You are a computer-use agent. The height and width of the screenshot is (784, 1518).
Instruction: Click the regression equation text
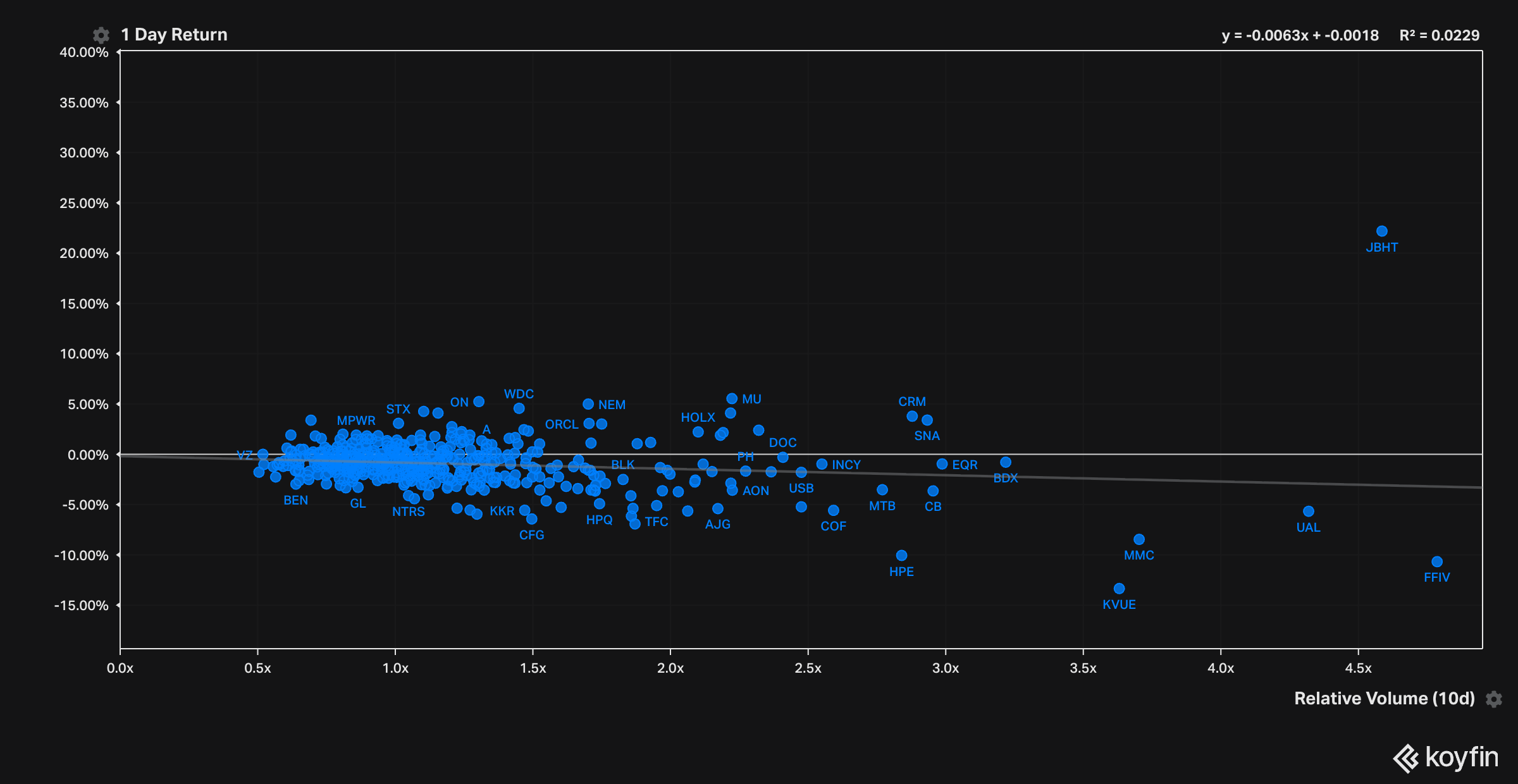pyautogui.click(x=1300, y=35)
